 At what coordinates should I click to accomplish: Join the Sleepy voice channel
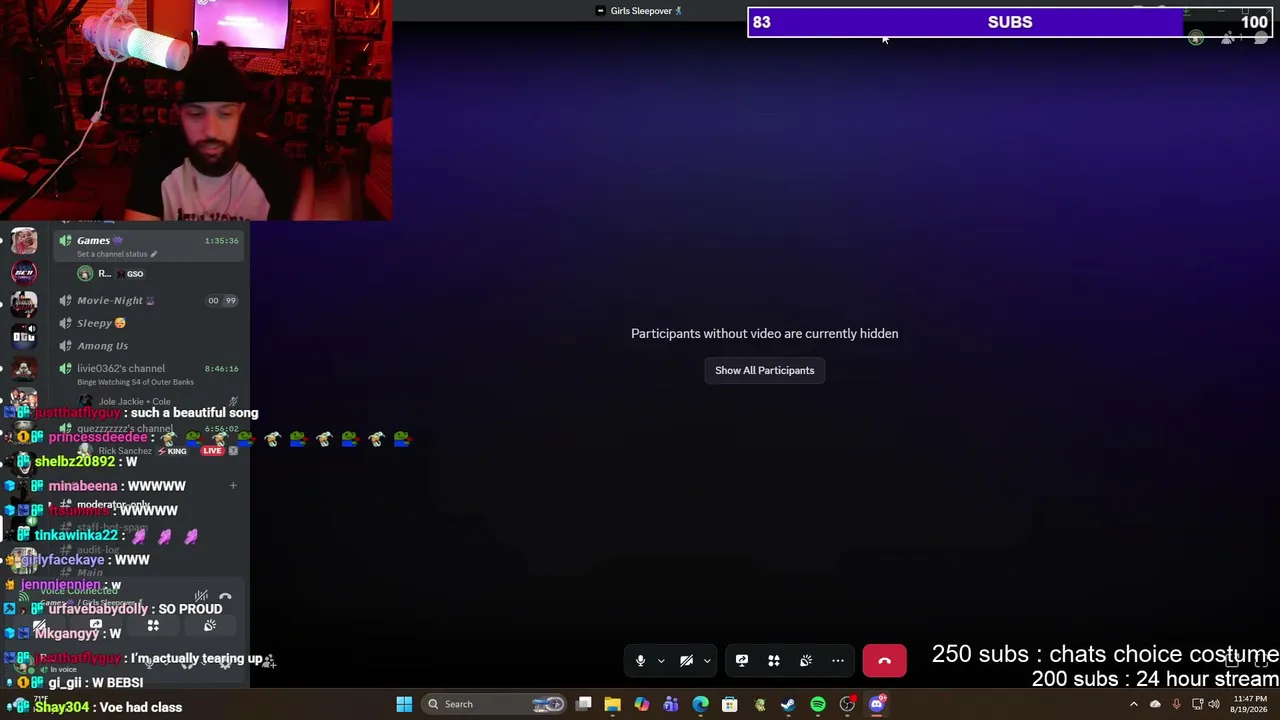(148, 323)
